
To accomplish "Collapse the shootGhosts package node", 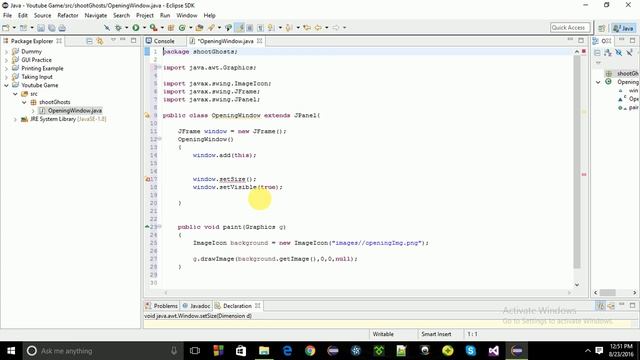I will 24,102.
